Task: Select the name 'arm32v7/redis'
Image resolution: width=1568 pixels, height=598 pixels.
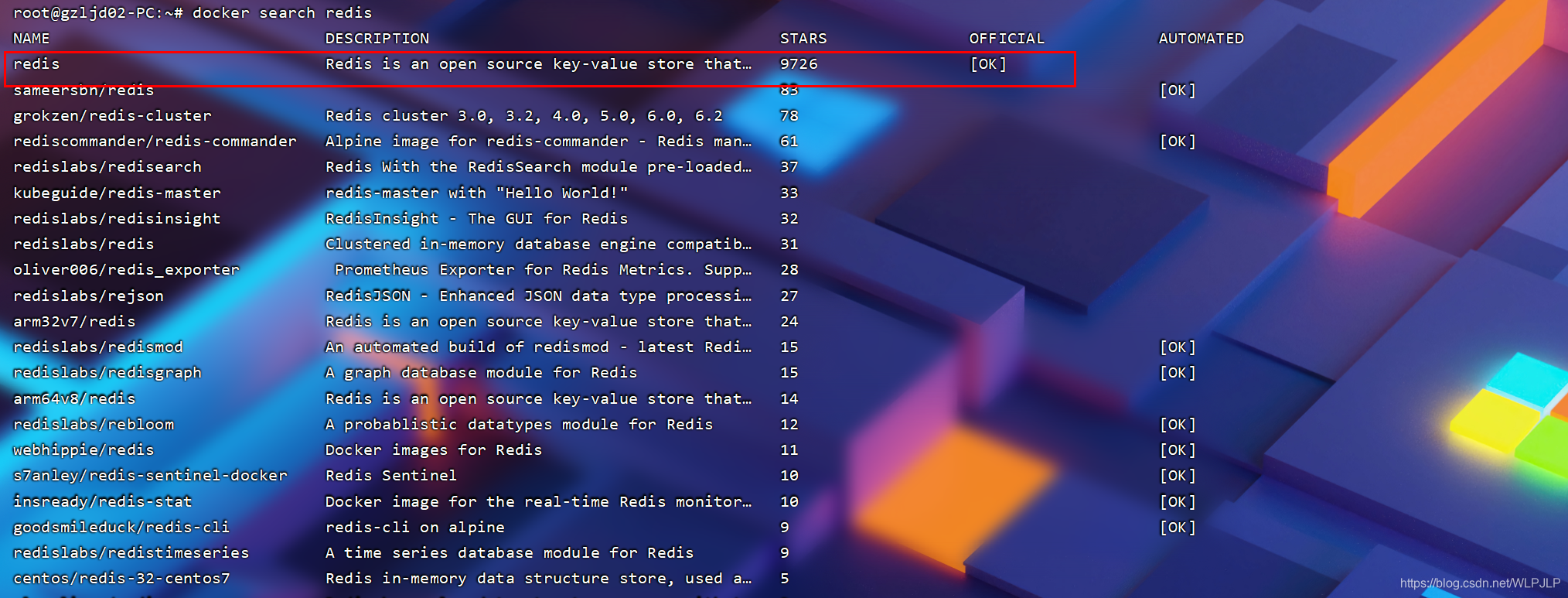Action: pos(74,322)
